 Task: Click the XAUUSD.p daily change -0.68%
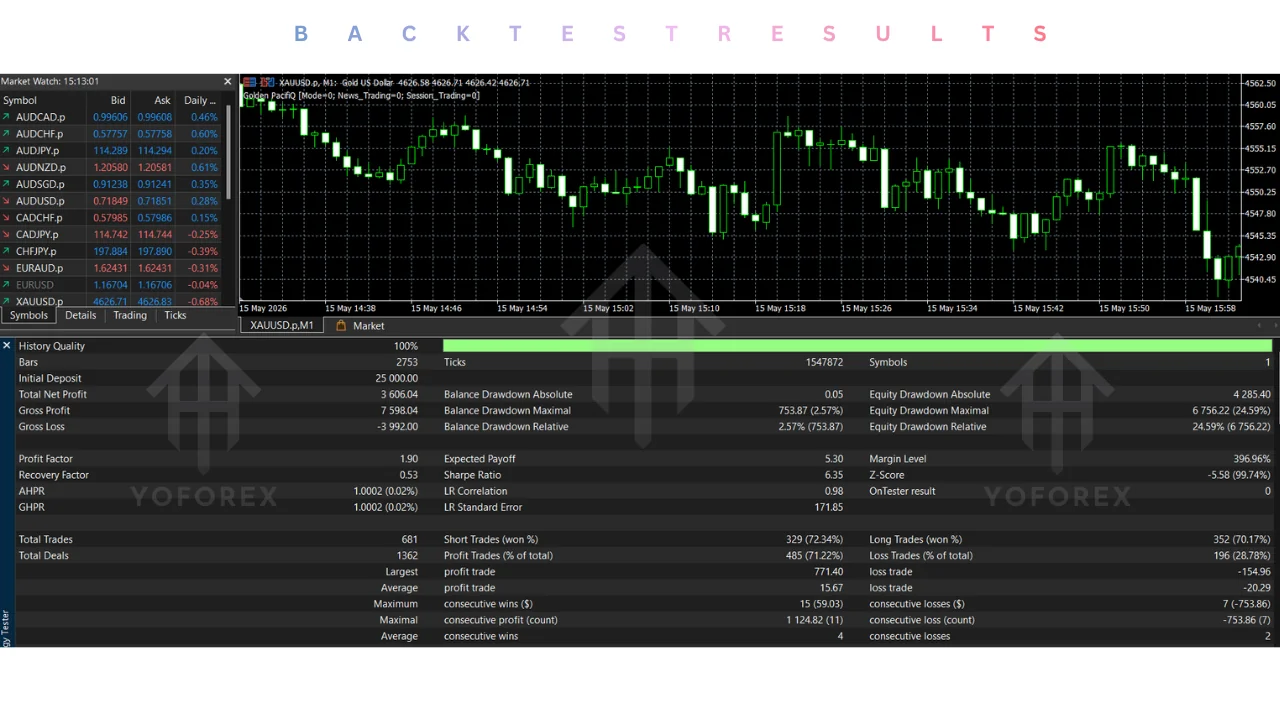click(x=202, y=301)
